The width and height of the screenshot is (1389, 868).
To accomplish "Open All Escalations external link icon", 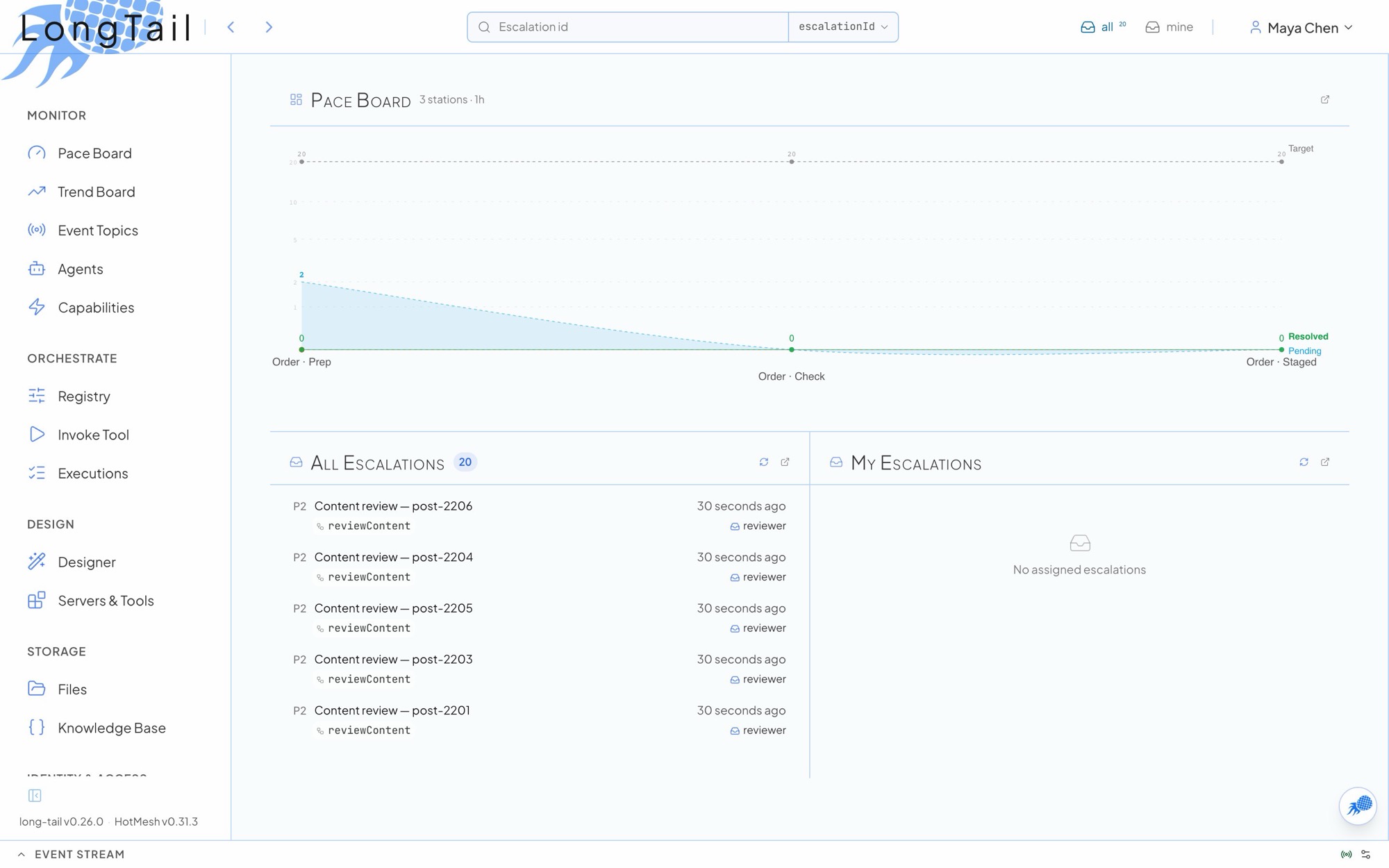I will 785,462.
